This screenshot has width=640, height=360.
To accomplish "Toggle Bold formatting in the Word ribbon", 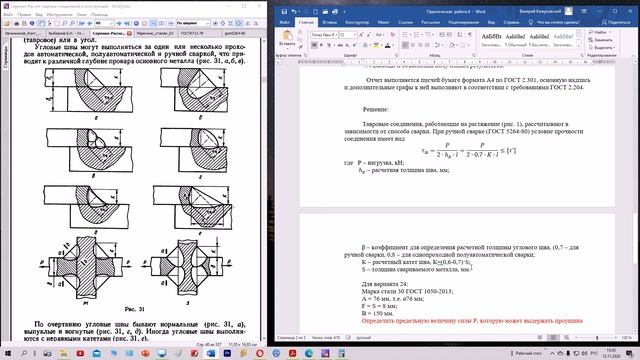I will (x=314, y=45).
